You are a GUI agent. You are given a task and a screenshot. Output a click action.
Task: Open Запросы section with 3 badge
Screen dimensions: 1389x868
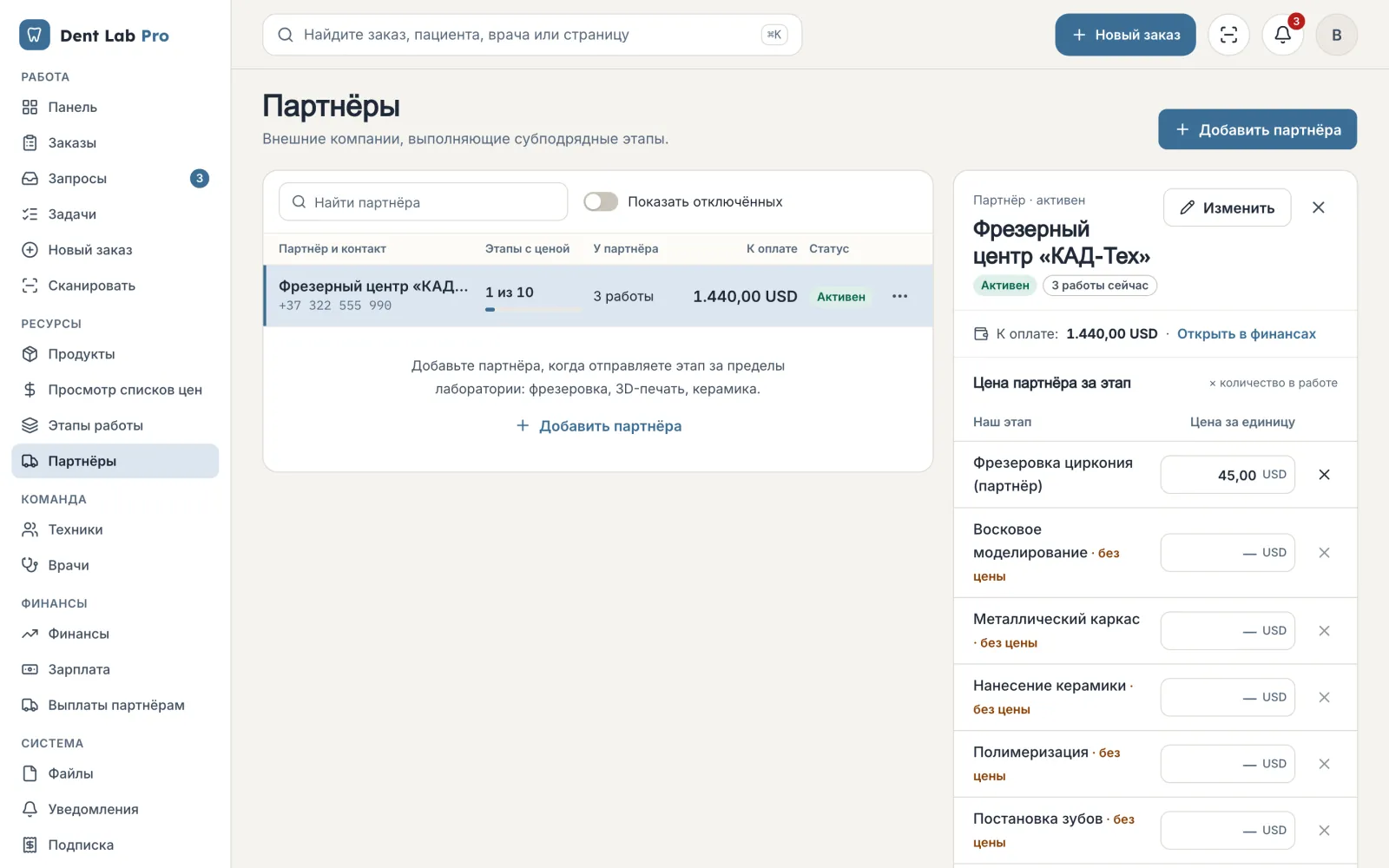click(115, 179)
